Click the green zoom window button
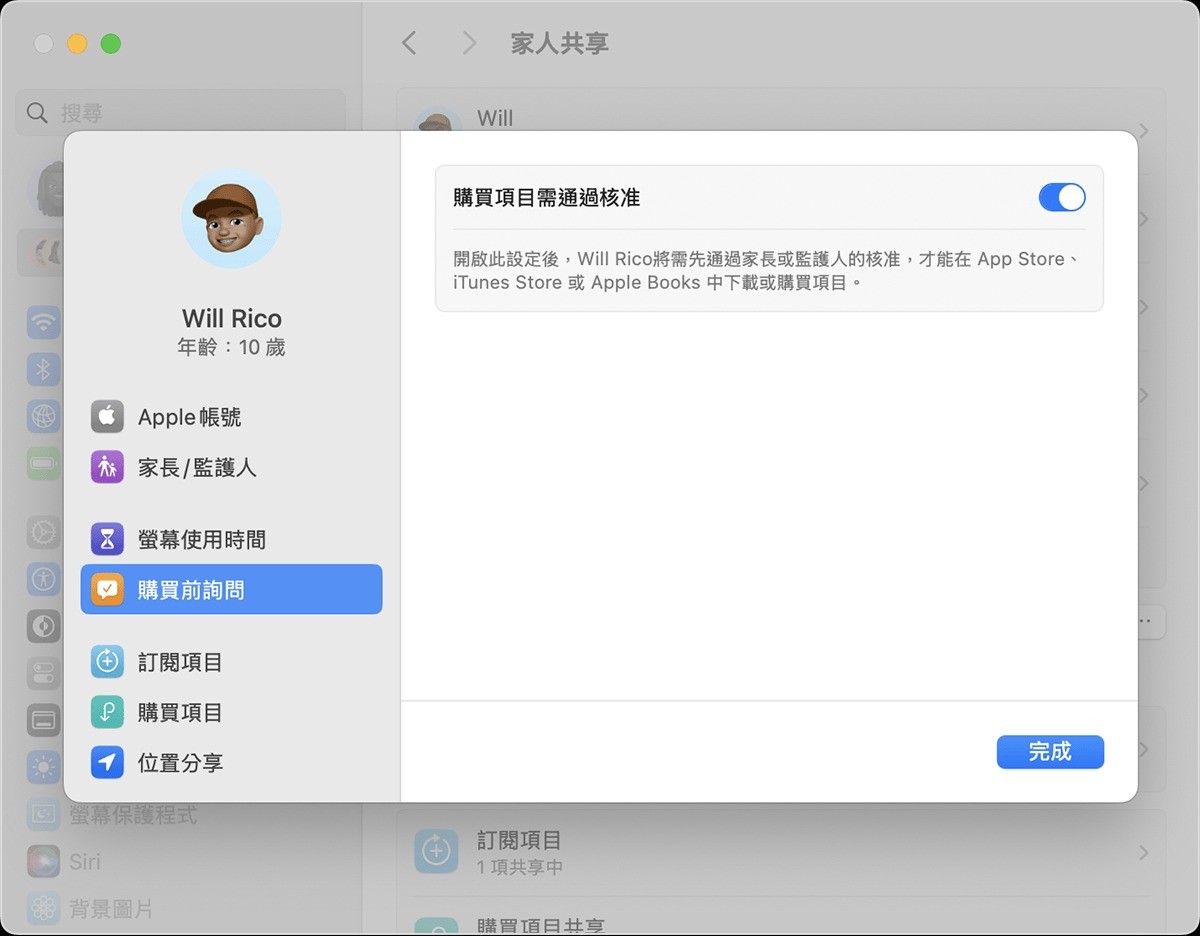The width and height of the screenshot is (1200, 936). 111,44
